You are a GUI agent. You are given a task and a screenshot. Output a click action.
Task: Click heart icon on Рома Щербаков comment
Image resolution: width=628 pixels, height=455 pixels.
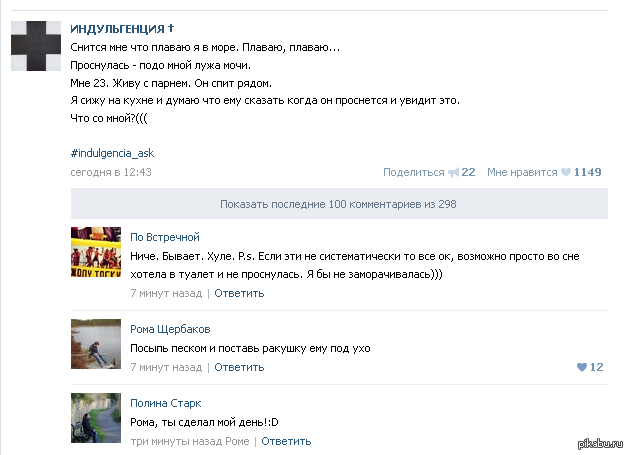click(x=582, y=367)
